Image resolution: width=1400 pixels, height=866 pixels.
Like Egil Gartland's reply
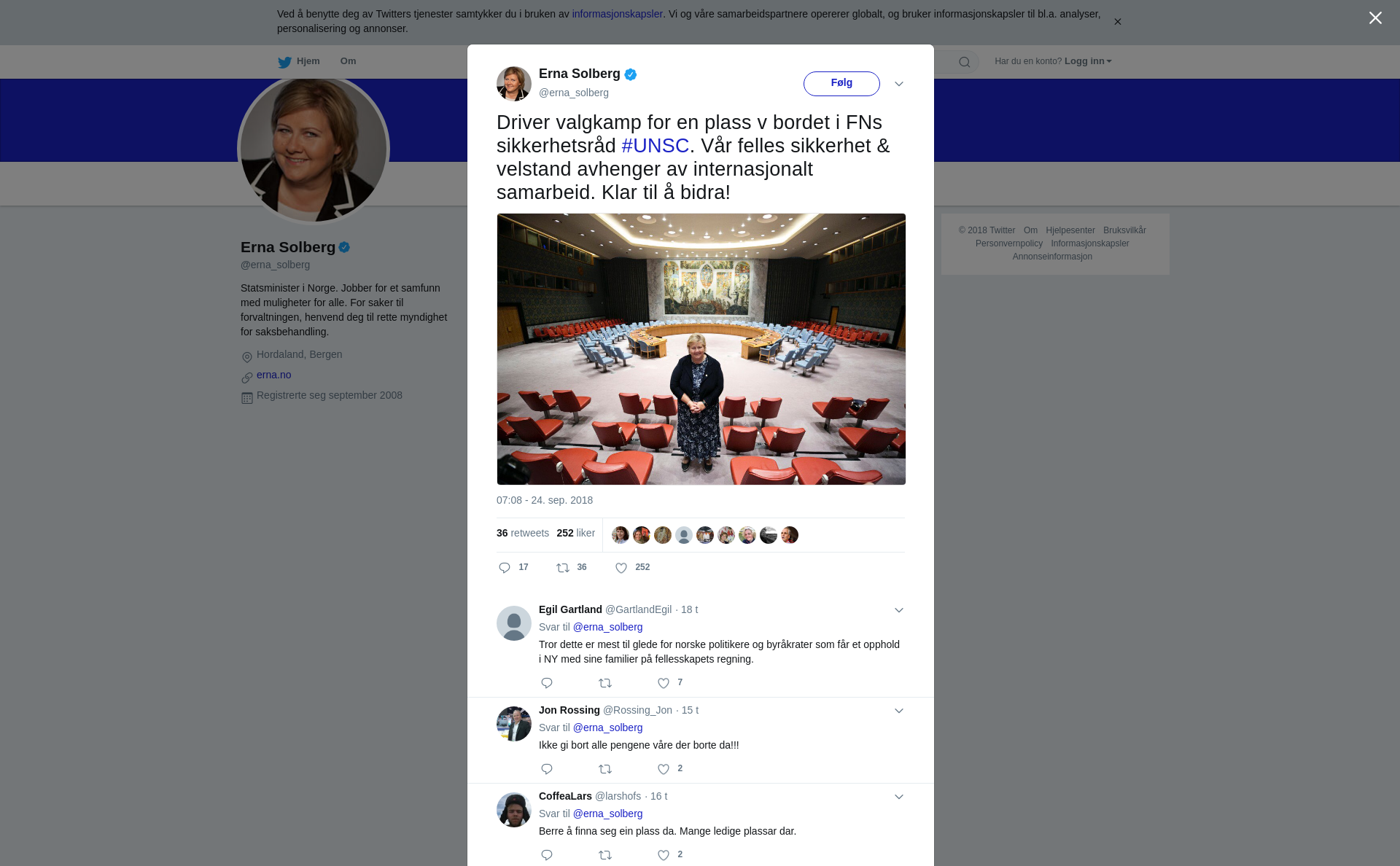point(664,683)
